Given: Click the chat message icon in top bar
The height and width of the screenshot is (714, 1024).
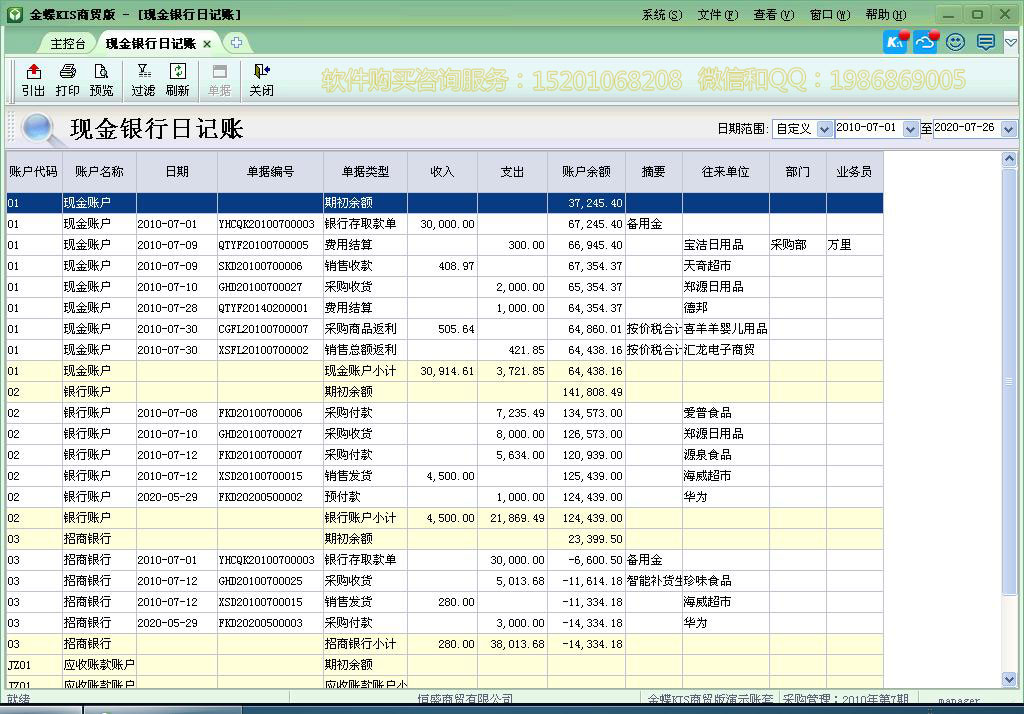Looking at the screenshot, I should tap(985, 42).
